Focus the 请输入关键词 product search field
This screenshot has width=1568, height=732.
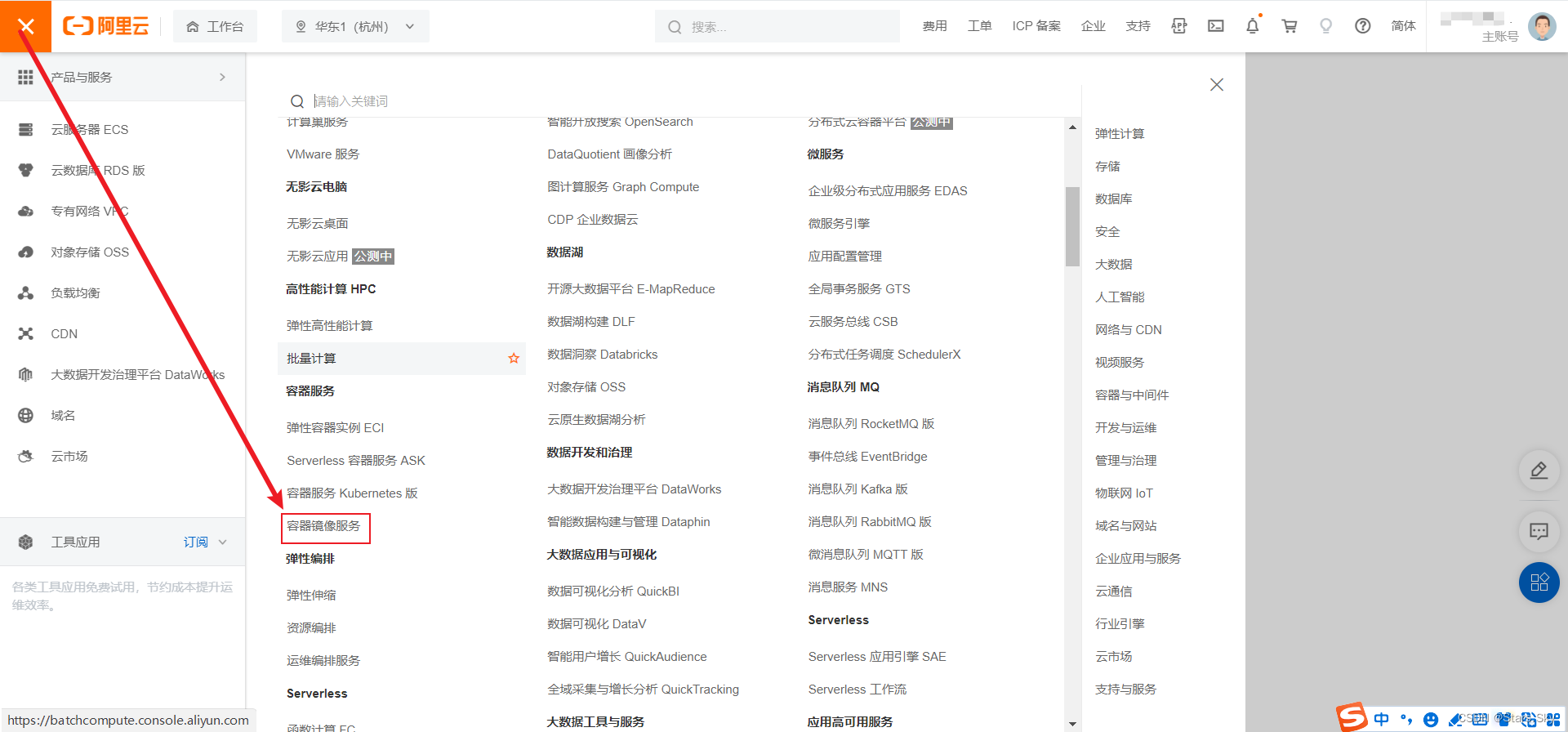coord(678,101)
